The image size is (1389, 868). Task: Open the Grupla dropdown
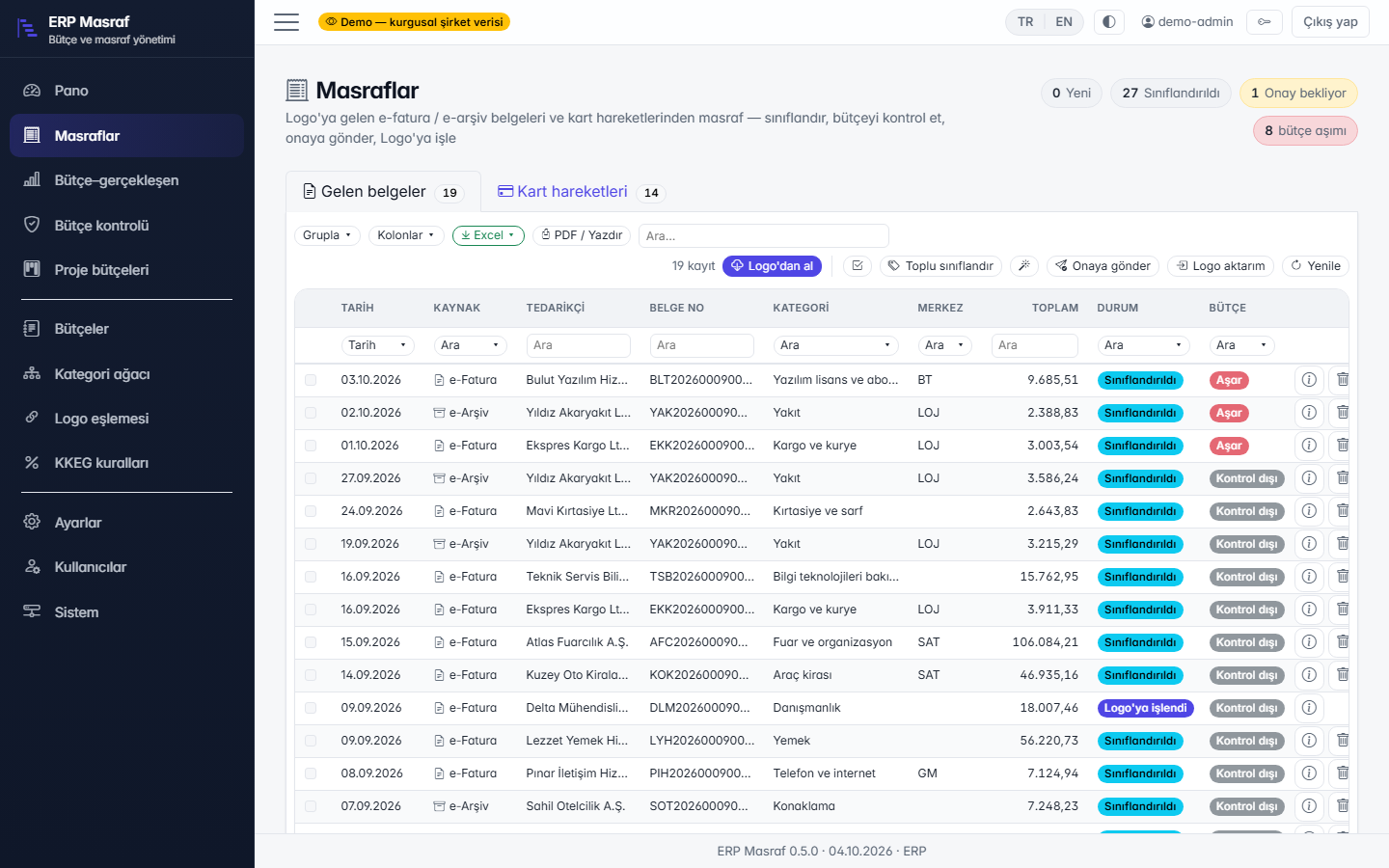[327, 235]
